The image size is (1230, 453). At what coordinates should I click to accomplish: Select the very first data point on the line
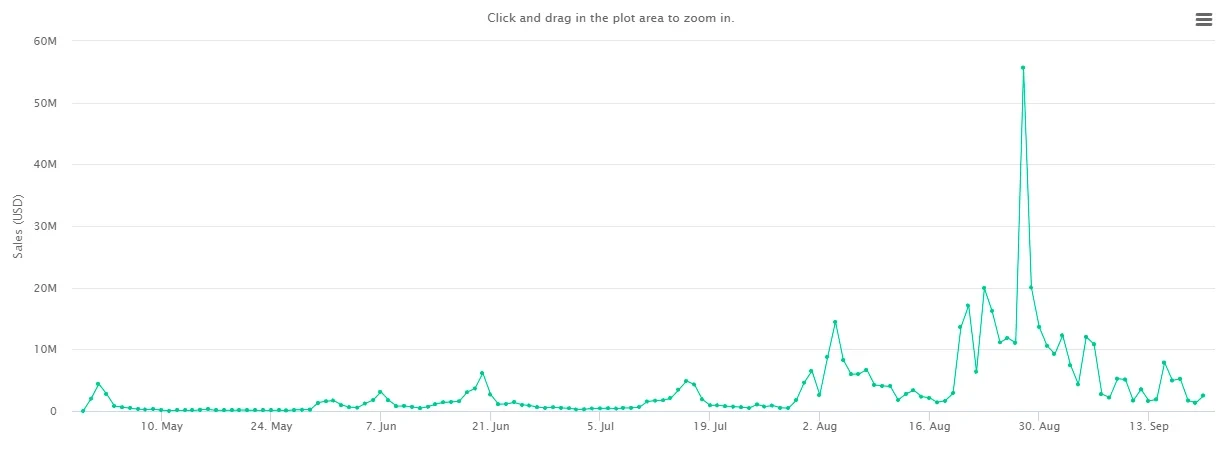(x=83, y=411)
